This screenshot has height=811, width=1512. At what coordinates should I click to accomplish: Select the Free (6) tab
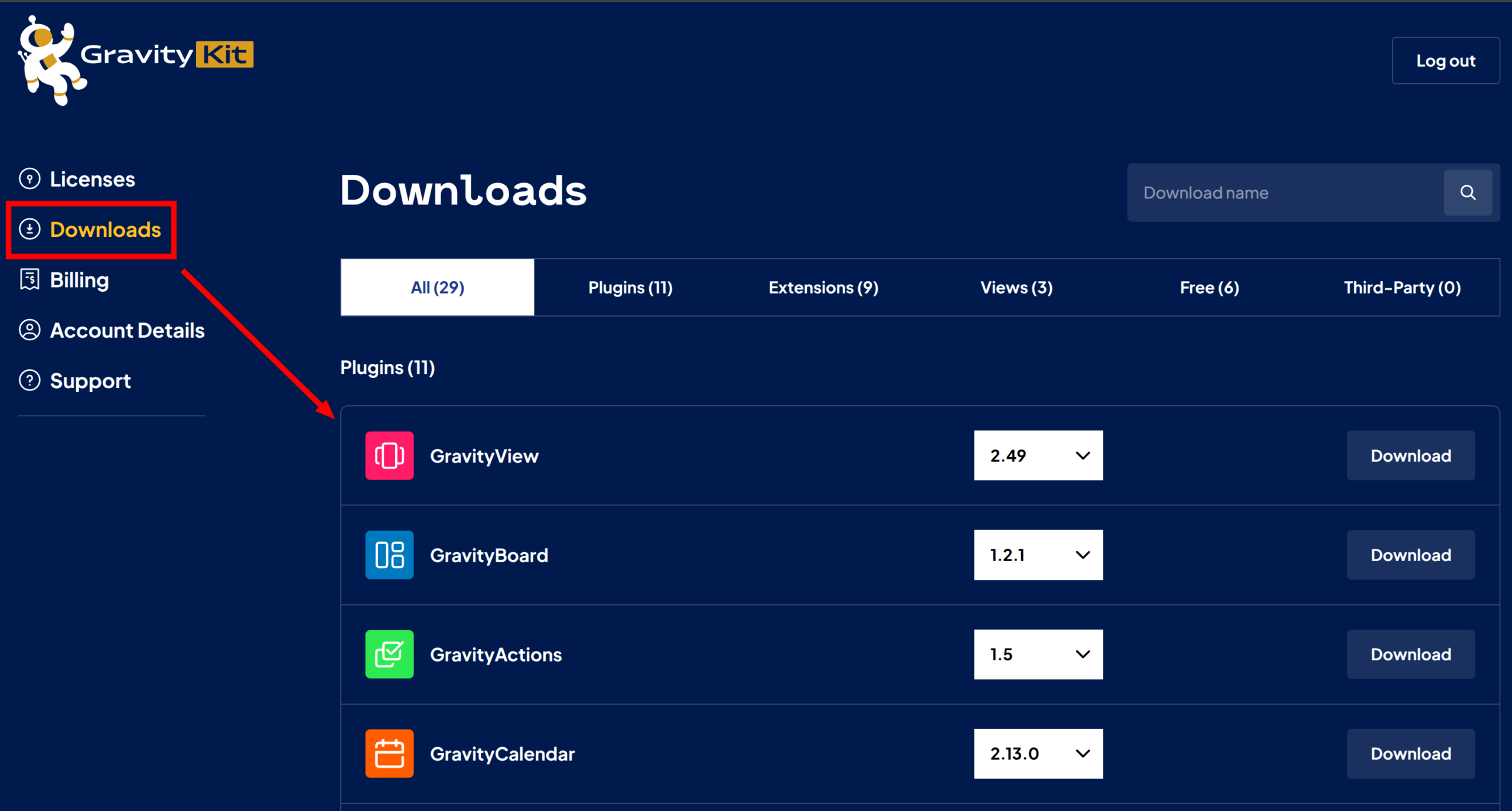(1209, 288)
